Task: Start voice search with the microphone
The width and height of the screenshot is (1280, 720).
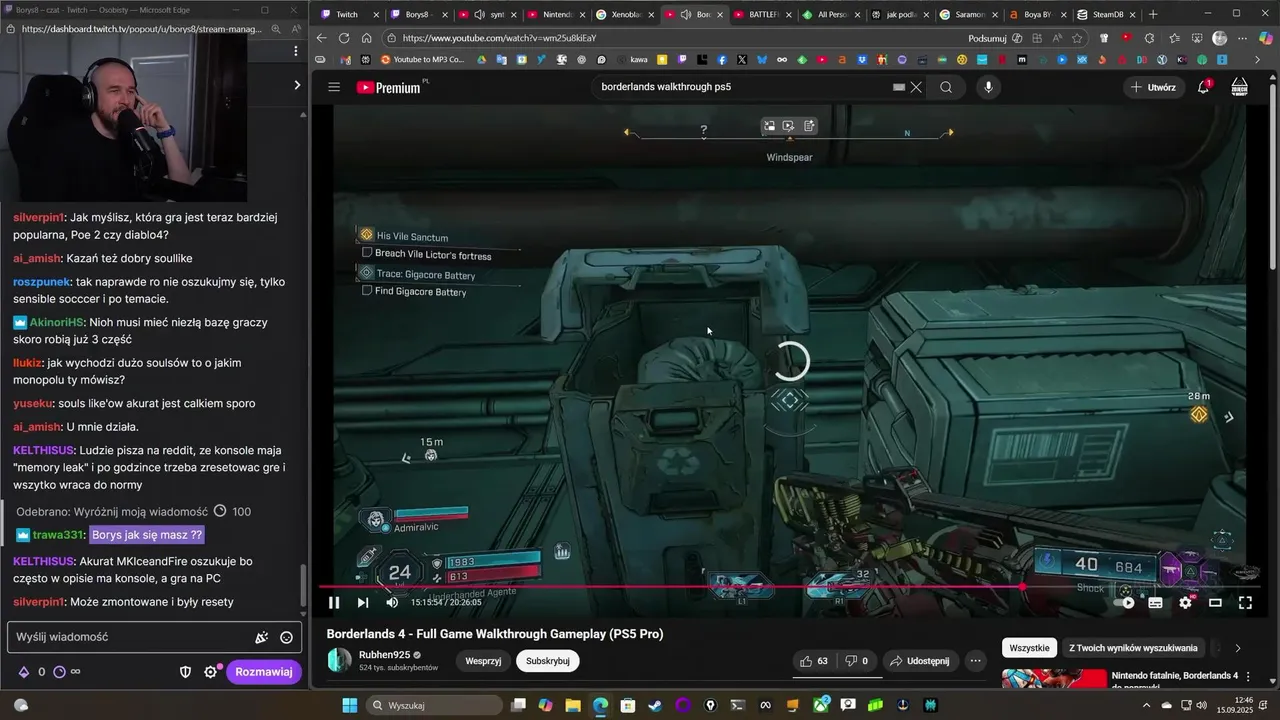Action: (x=988, y=87)
